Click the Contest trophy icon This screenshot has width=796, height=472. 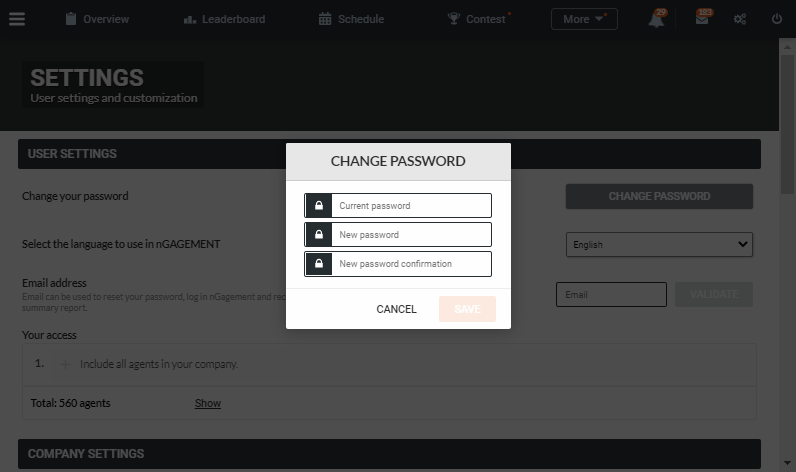453,19
